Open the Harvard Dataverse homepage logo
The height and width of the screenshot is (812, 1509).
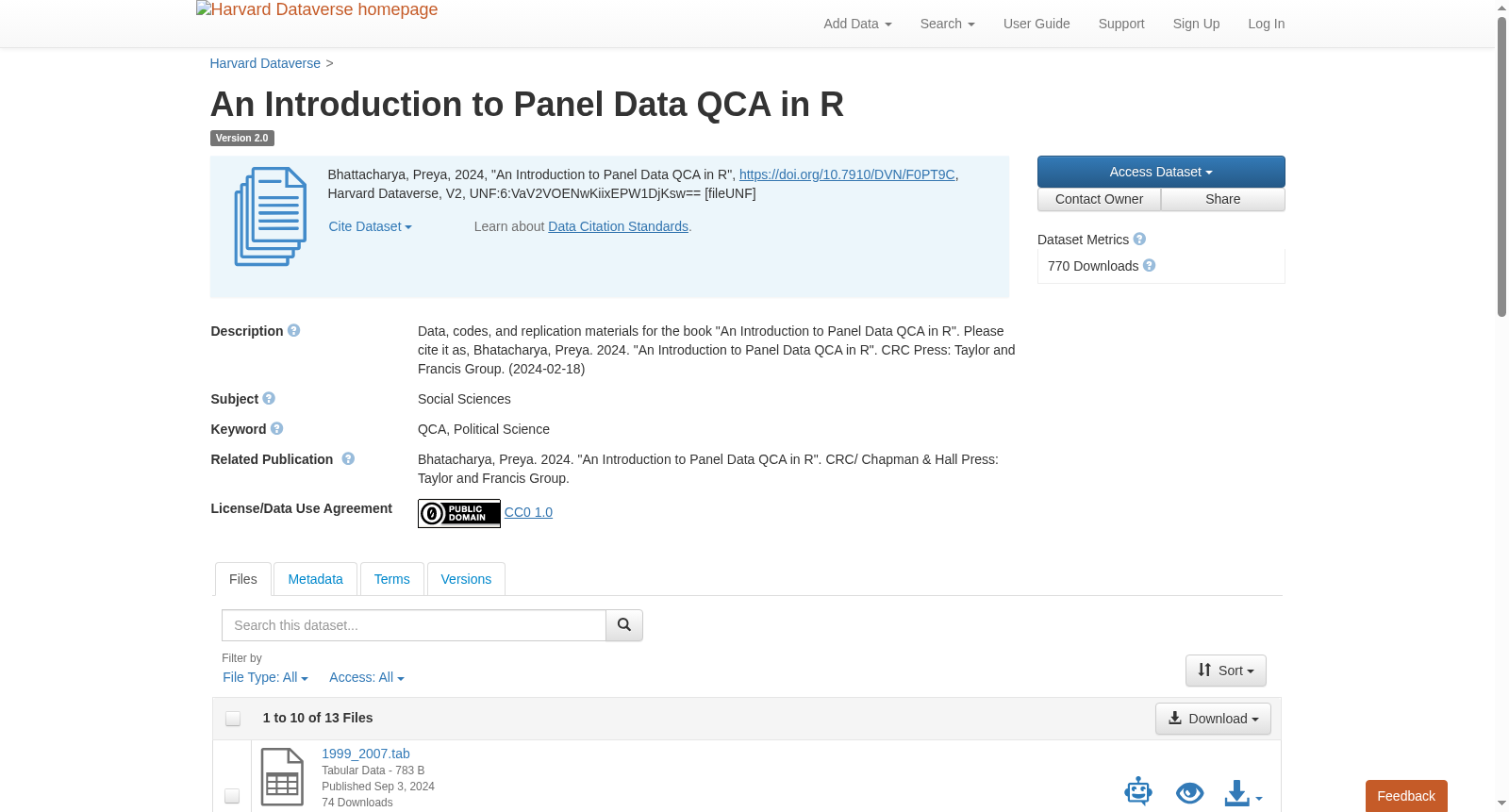[317, 10]
